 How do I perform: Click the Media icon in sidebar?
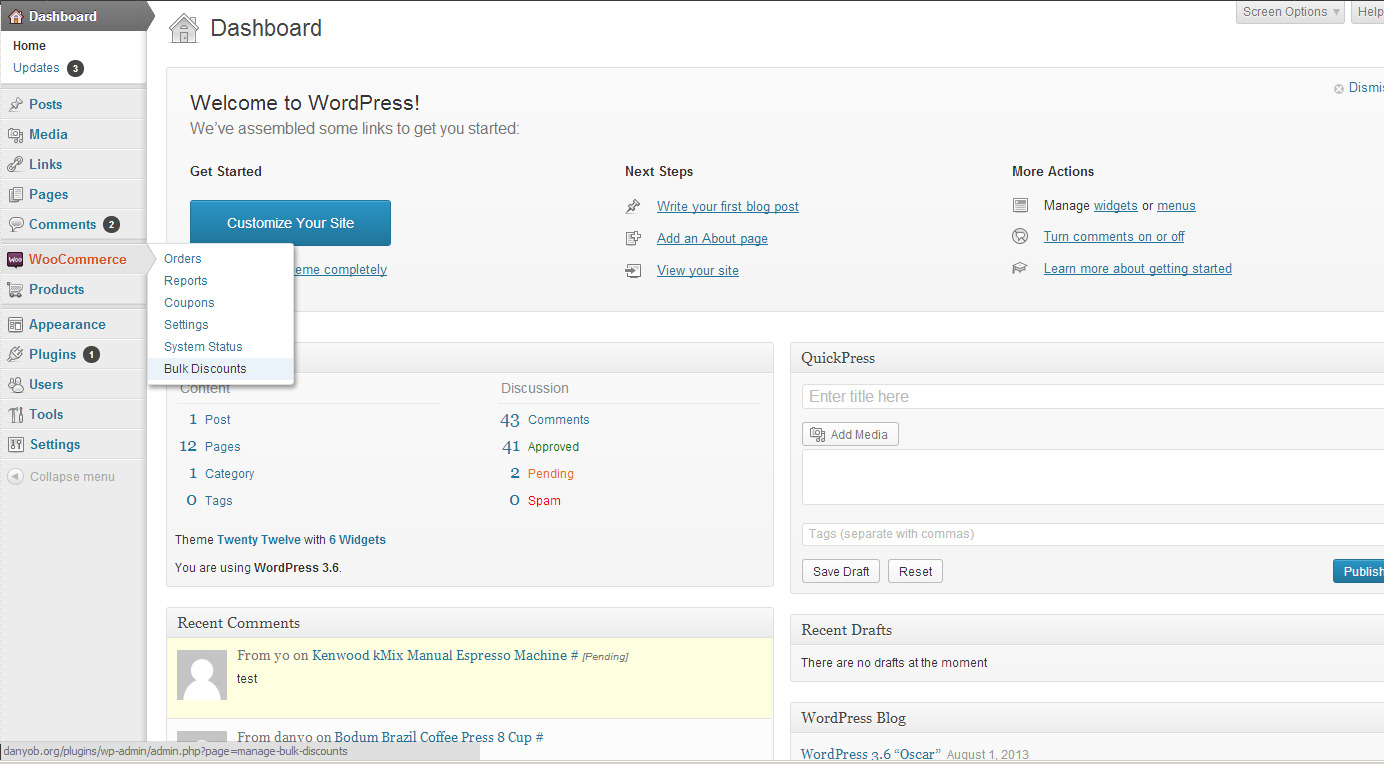[15, 134]
